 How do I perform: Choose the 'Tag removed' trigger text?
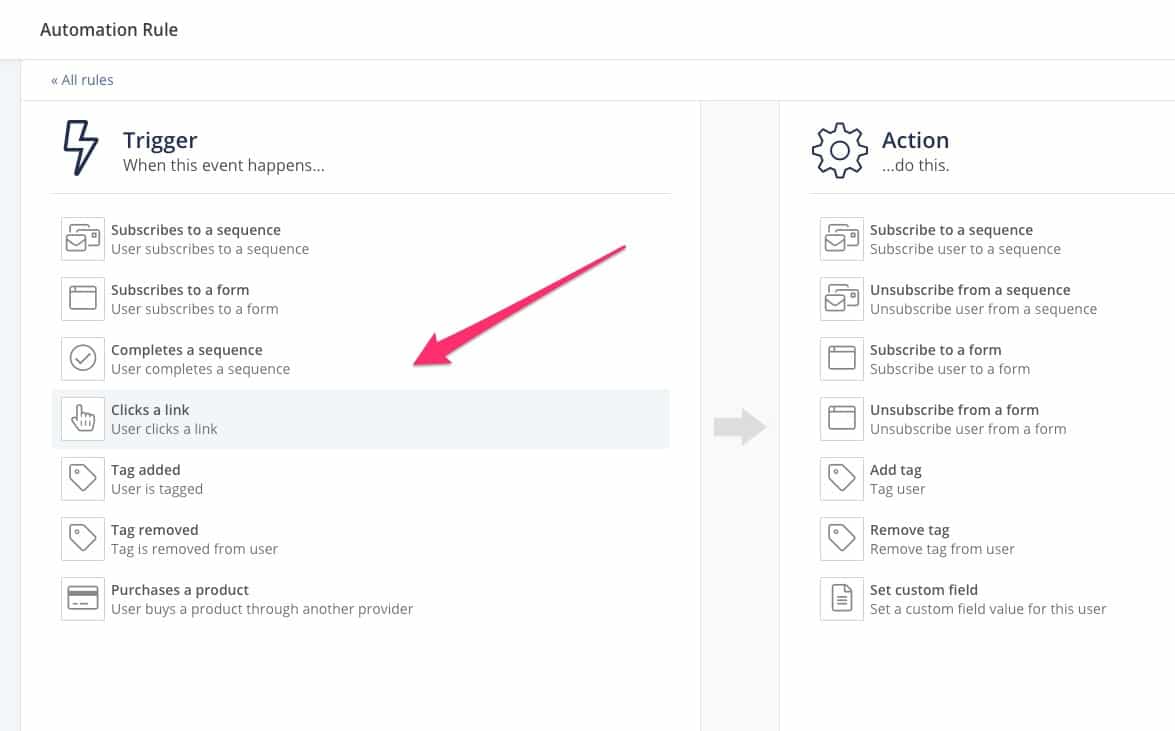click(155, 530)
